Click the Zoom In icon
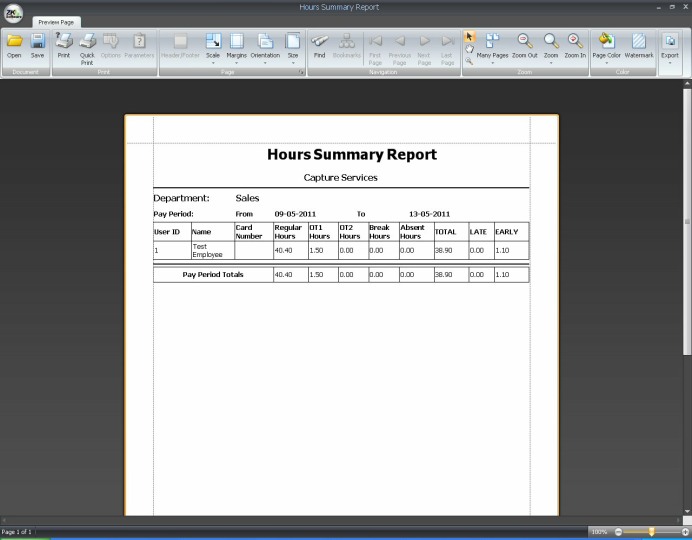Viewport: 692px width, 540px height. 575,46
